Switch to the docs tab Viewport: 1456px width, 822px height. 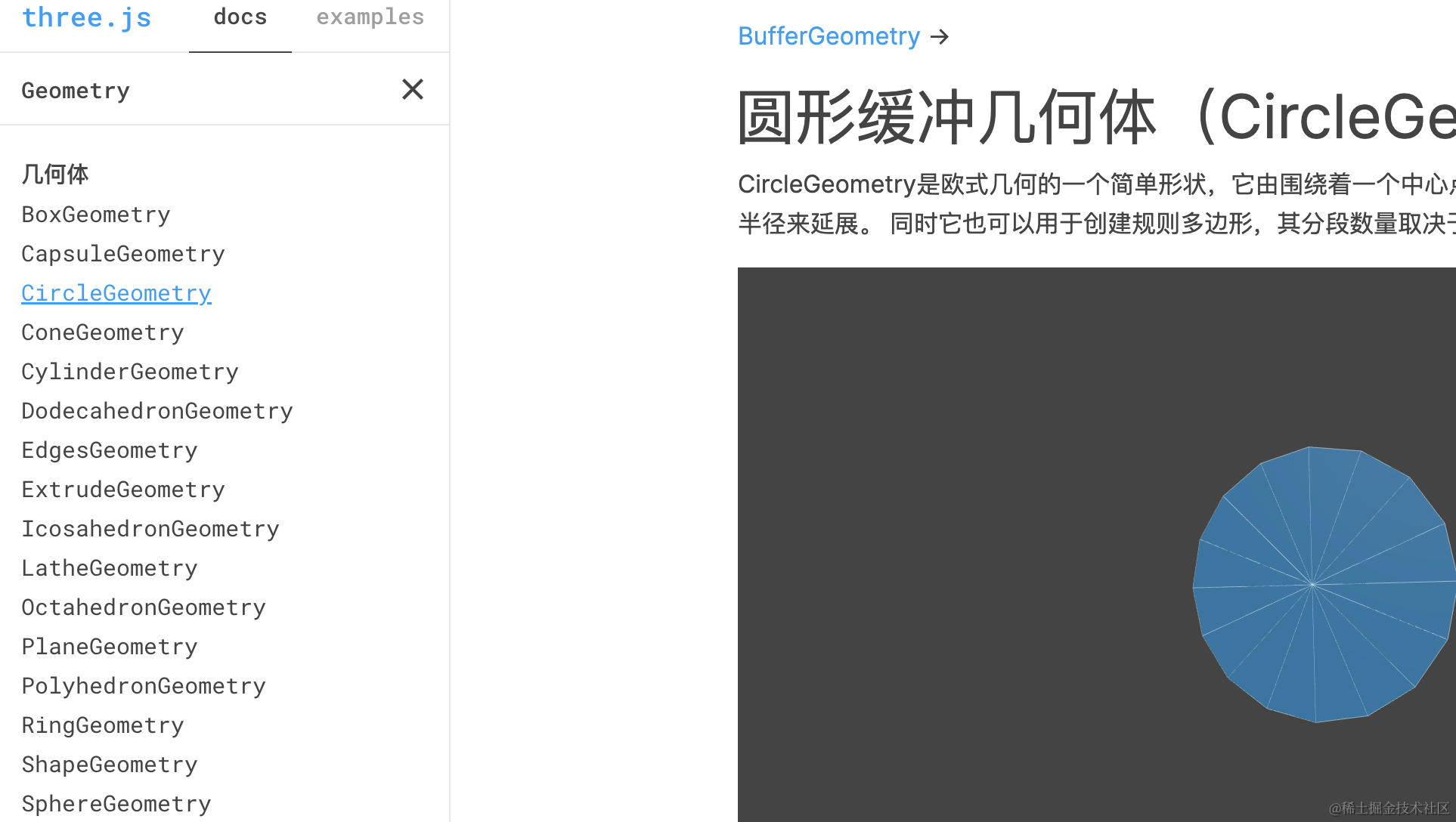coord(240,17)
